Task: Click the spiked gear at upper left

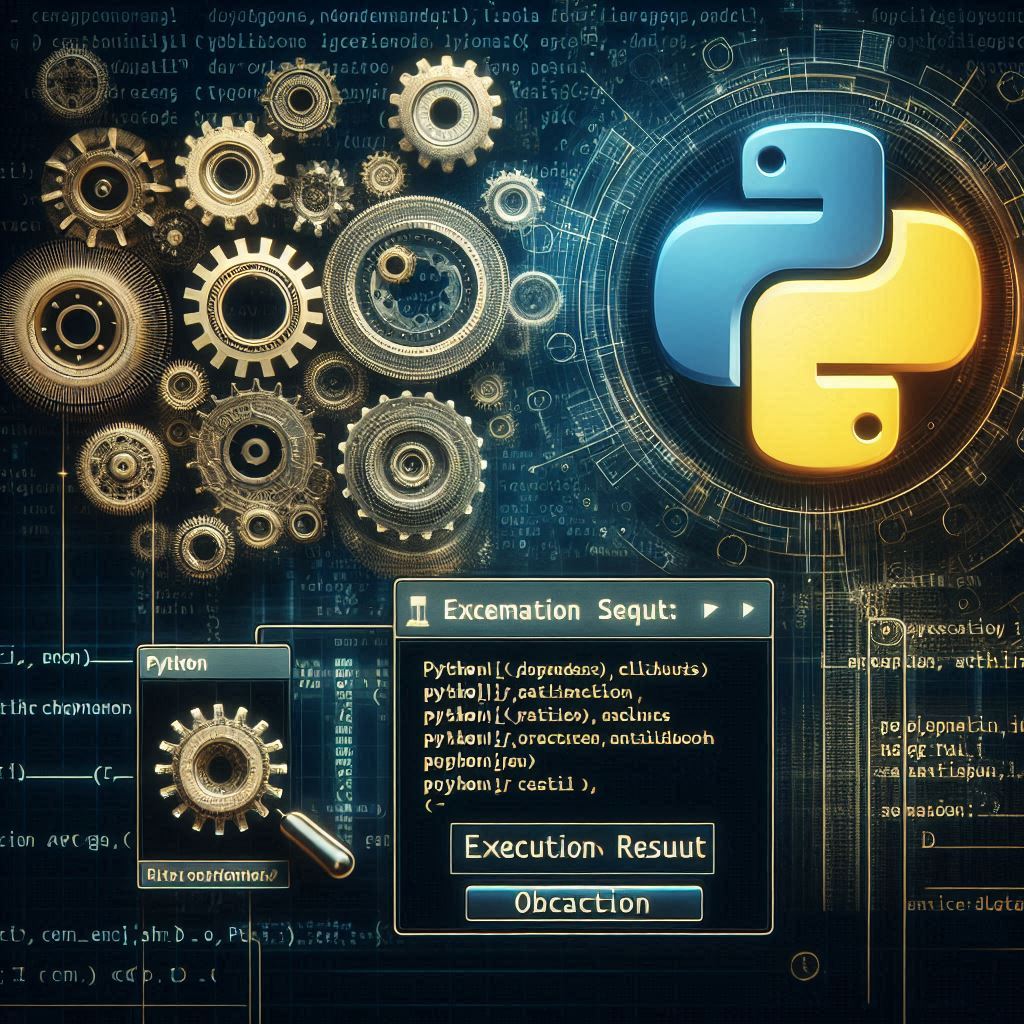Action: (x=103, y=187)
